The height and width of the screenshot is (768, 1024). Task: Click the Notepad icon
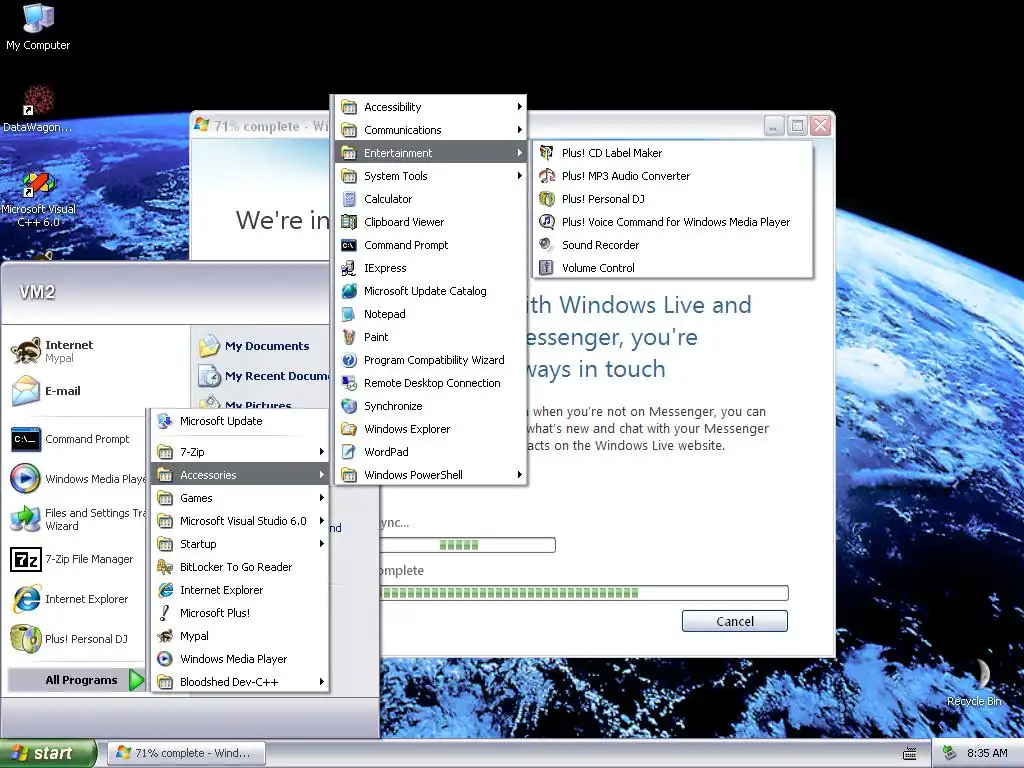coord(349,314)
